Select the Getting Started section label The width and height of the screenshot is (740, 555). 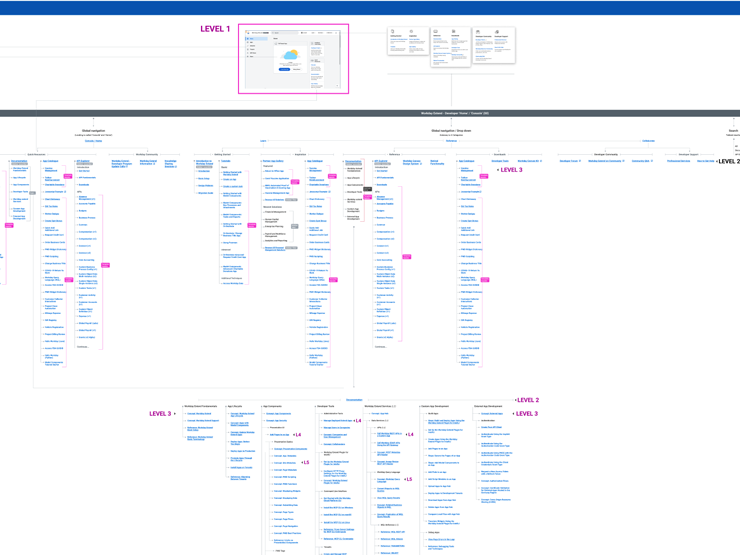pyautogui.click(x=223, y=154)
